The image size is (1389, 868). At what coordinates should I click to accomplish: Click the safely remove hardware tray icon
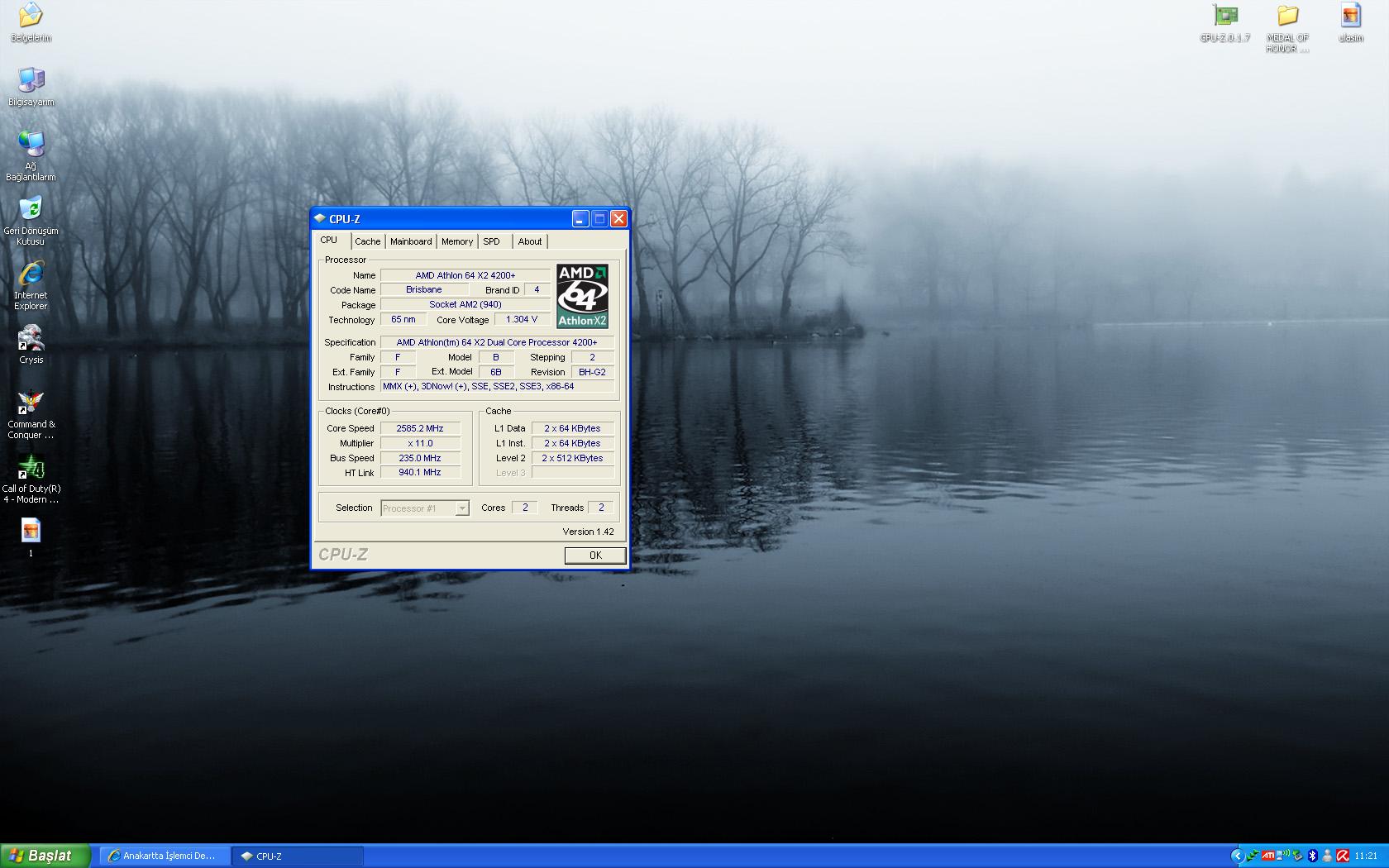[1298, 856]
